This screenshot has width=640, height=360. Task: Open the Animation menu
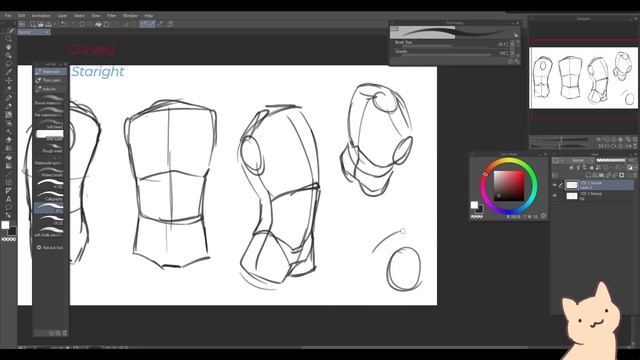[x=41, y=16]
